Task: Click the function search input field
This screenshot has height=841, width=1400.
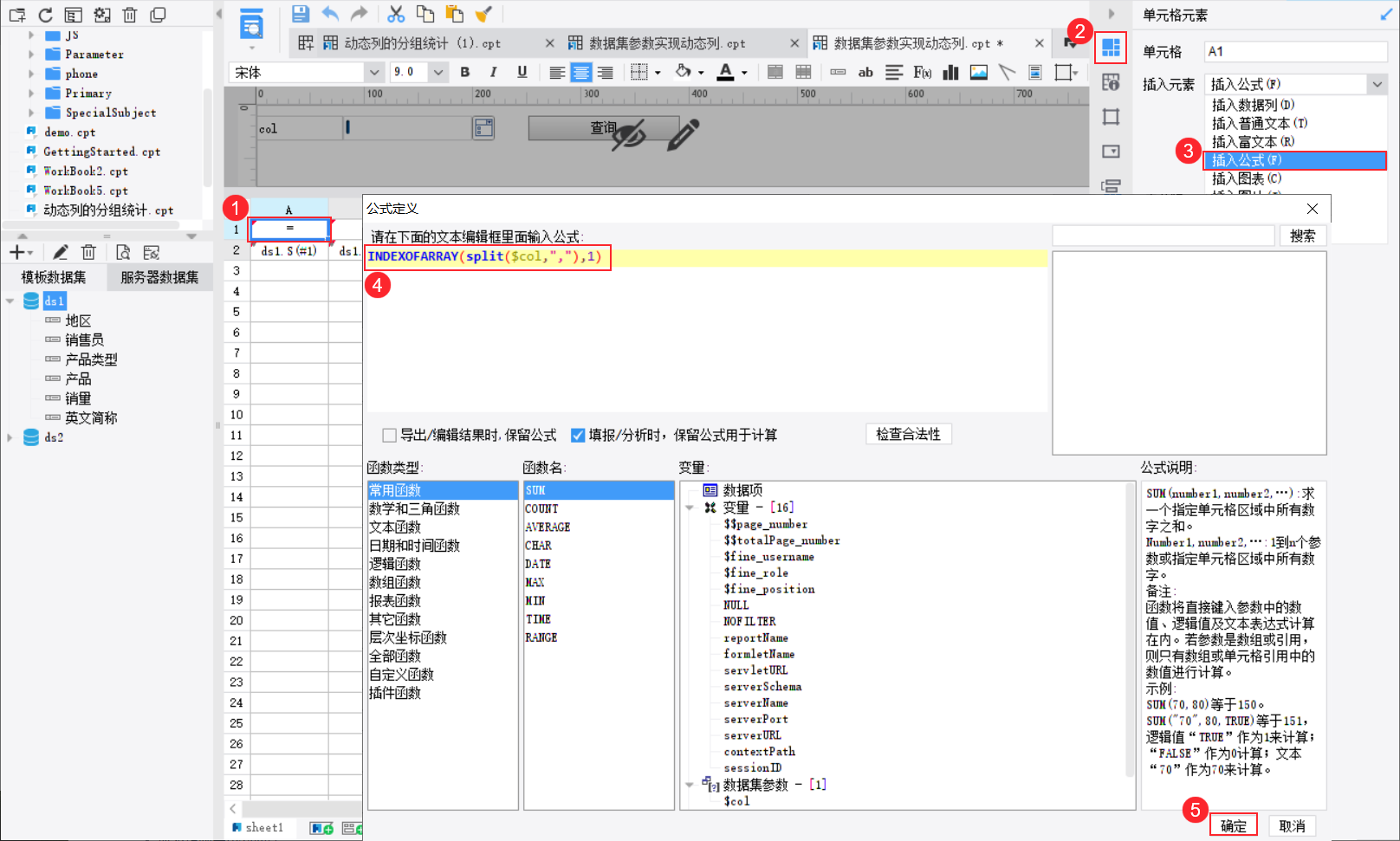Action: pos(1163,236)
